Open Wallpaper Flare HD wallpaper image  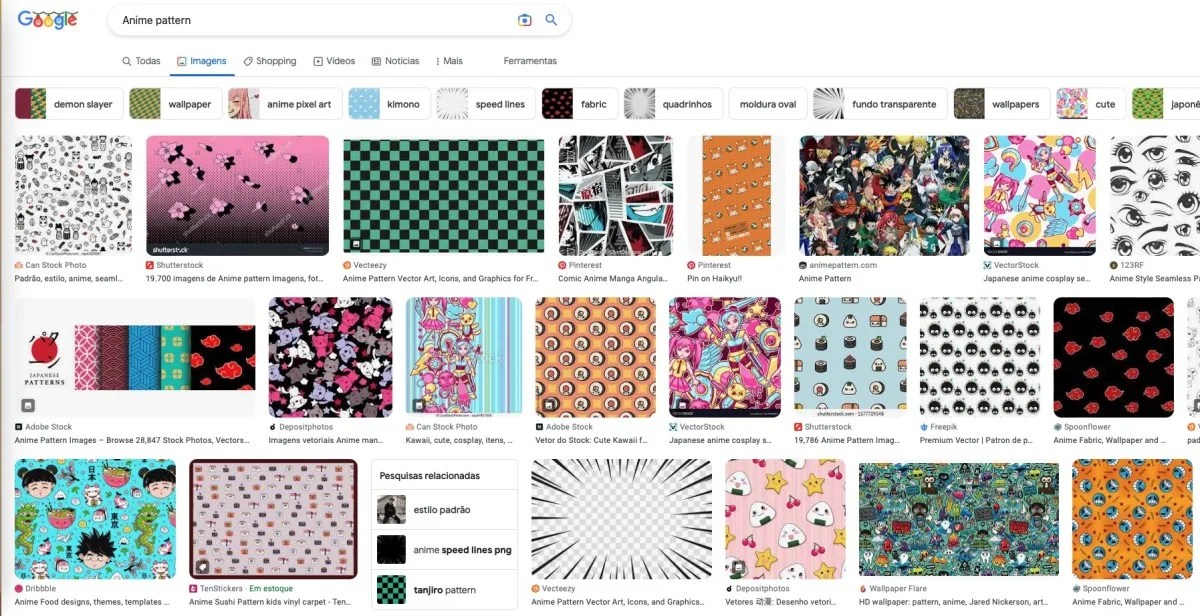pos(958,519)
